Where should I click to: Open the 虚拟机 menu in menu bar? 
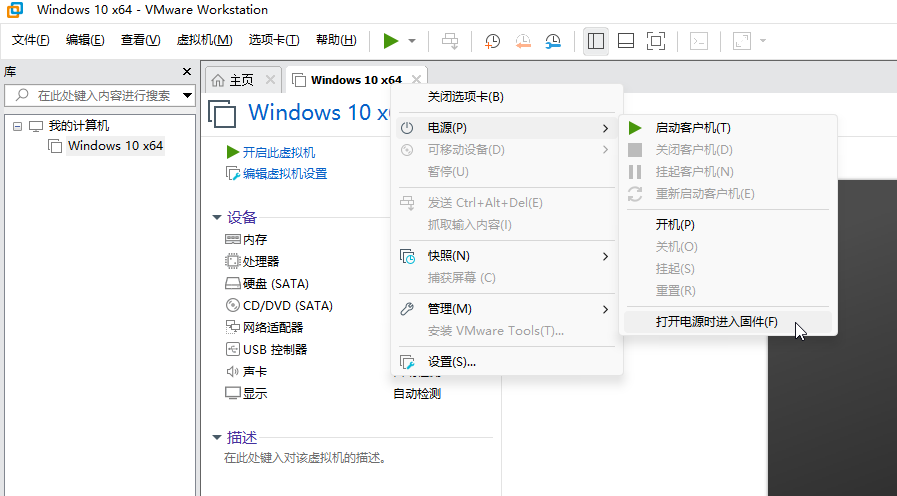click(204, 41)
